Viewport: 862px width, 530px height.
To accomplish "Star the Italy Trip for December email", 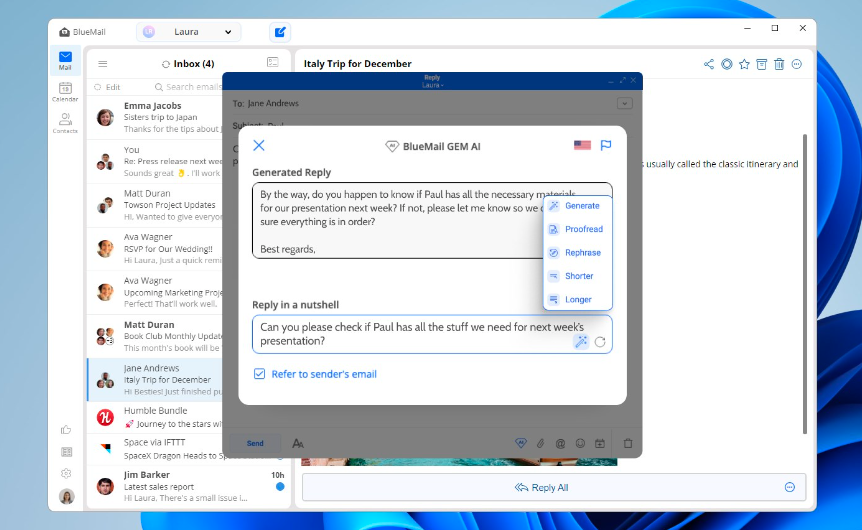I will [x=743, y=64].
